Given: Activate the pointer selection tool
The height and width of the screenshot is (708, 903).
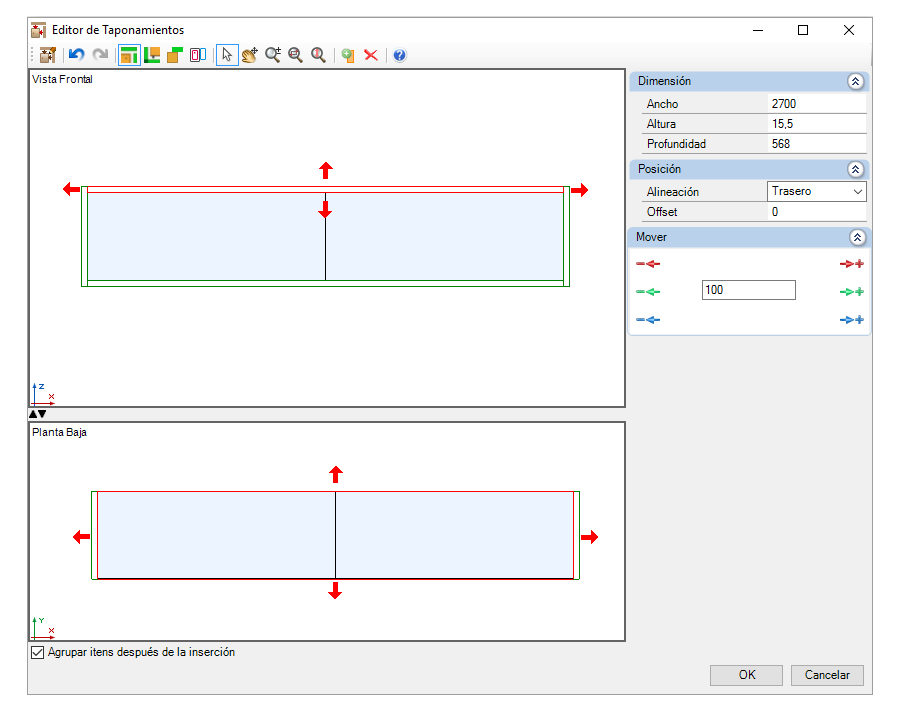Looking at the screenshot, I should click(227, 55).
